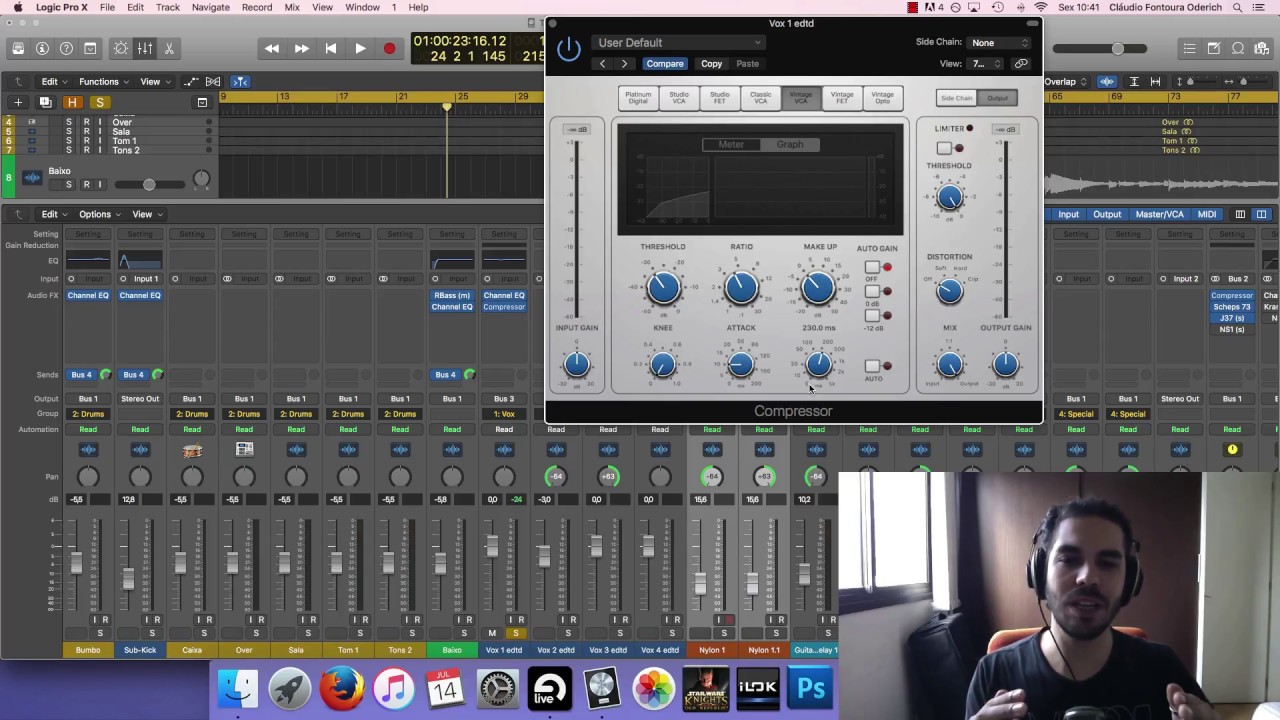Open the User Default preset dropdown
This screenshot has height=720, width=1280.
point(679,43)
